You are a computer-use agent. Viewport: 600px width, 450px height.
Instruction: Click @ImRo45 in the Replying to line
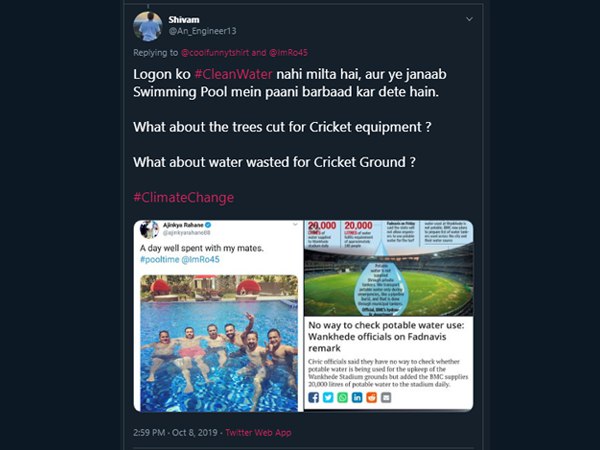point(292,52)
